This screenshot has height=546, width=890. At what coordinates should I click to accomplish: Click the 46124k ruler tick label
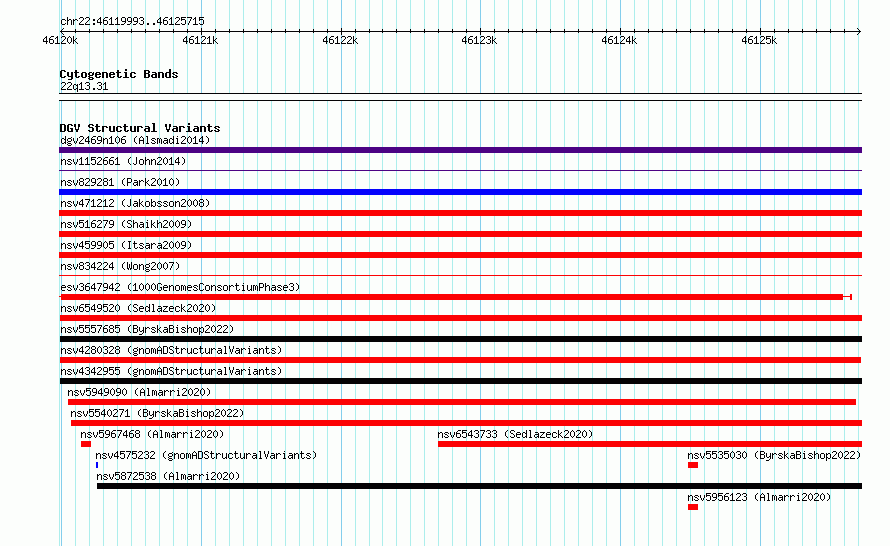[619, 40]
